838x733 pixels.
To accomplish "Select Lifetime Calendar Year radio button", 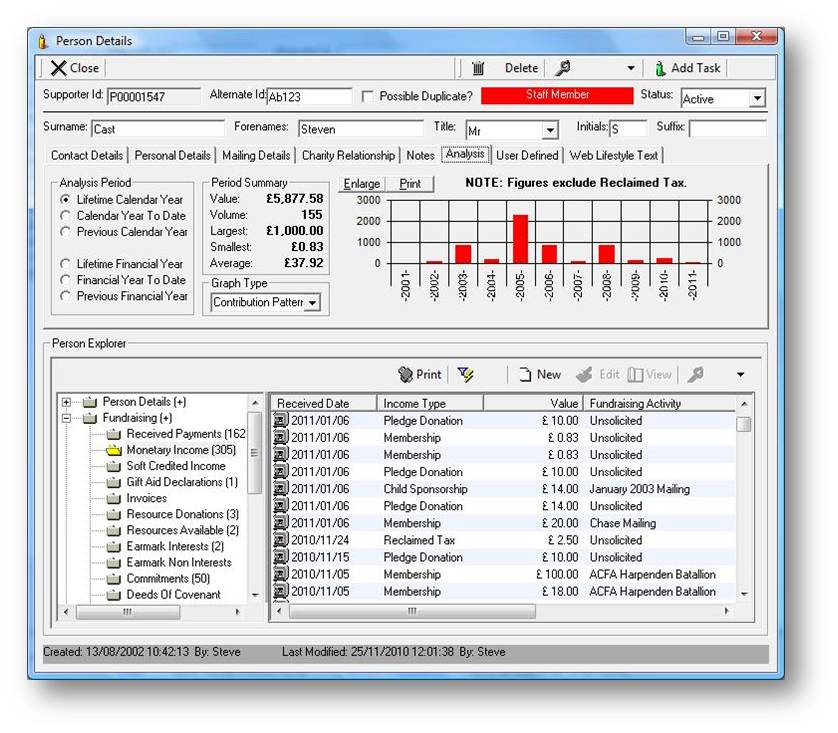I will [65, 199].
